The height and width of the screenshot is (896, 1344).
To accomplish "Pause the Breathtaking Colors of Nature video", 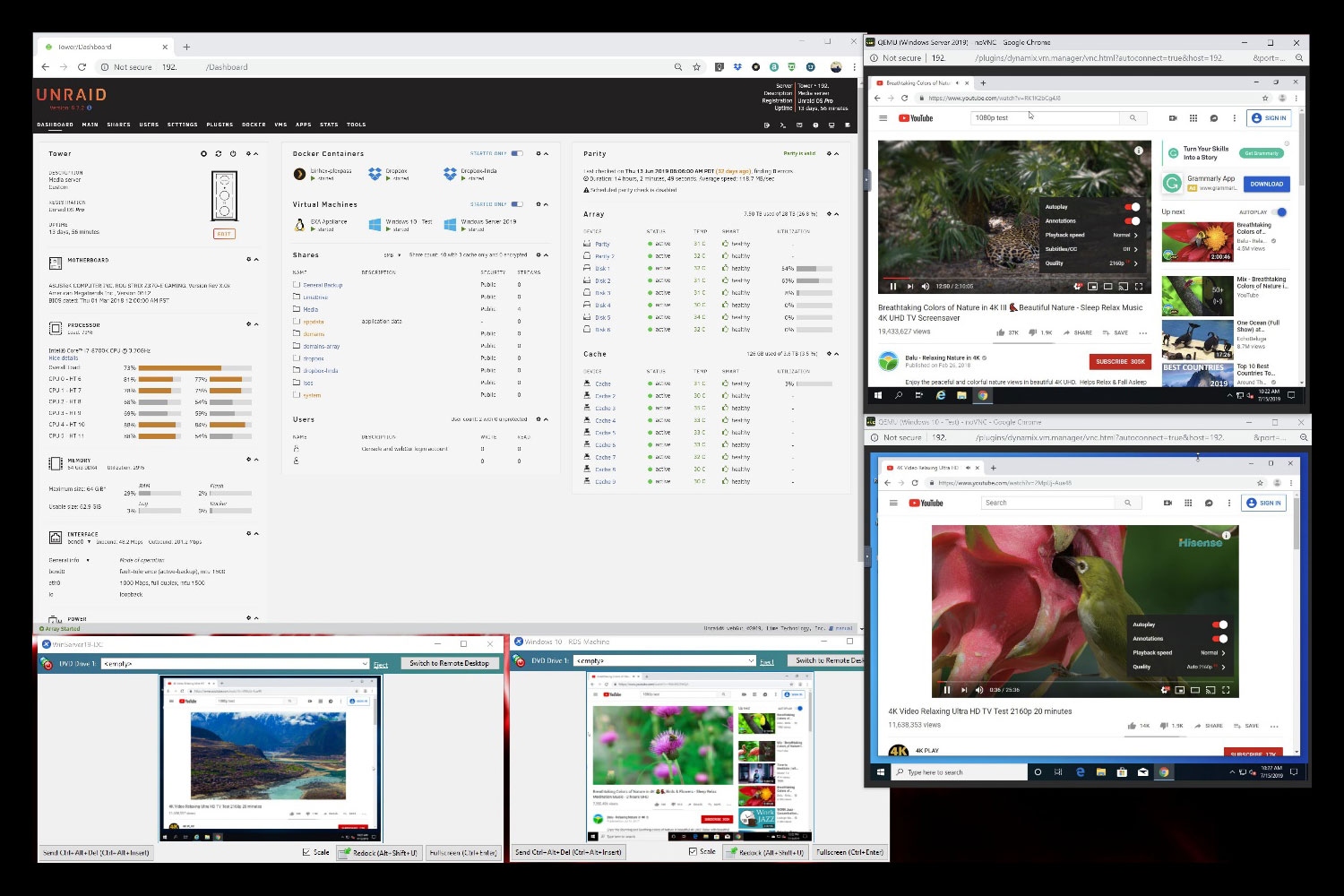I will point(892,287).
